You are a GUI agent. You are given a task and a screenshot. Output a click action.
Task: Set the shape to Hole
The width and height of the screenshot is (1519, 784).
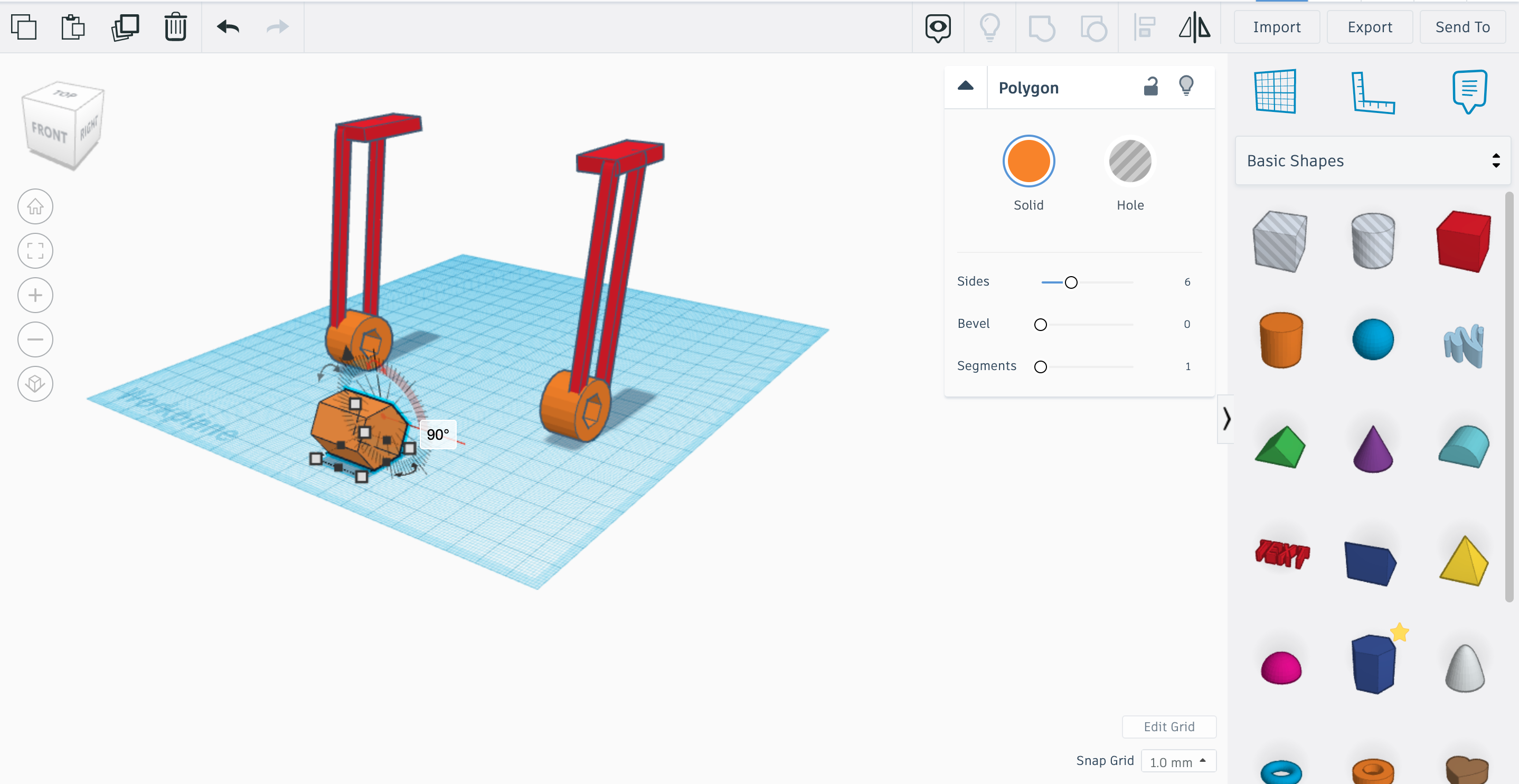(1129, 162)
